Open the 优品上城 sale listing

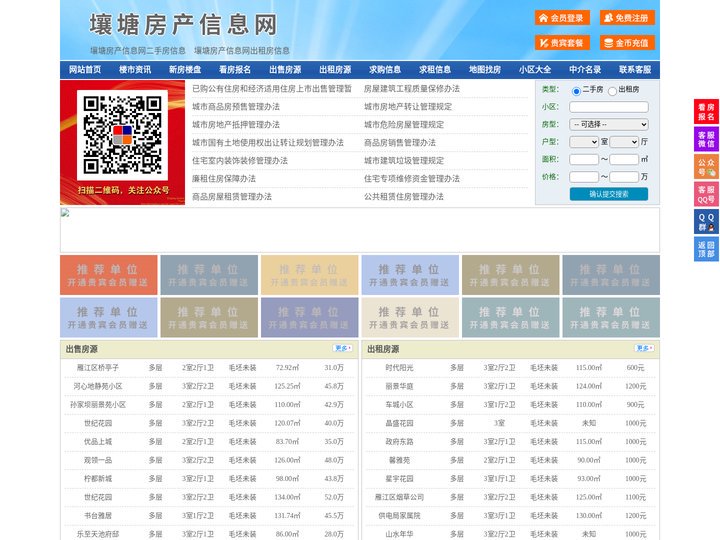(x=98, y=442)
